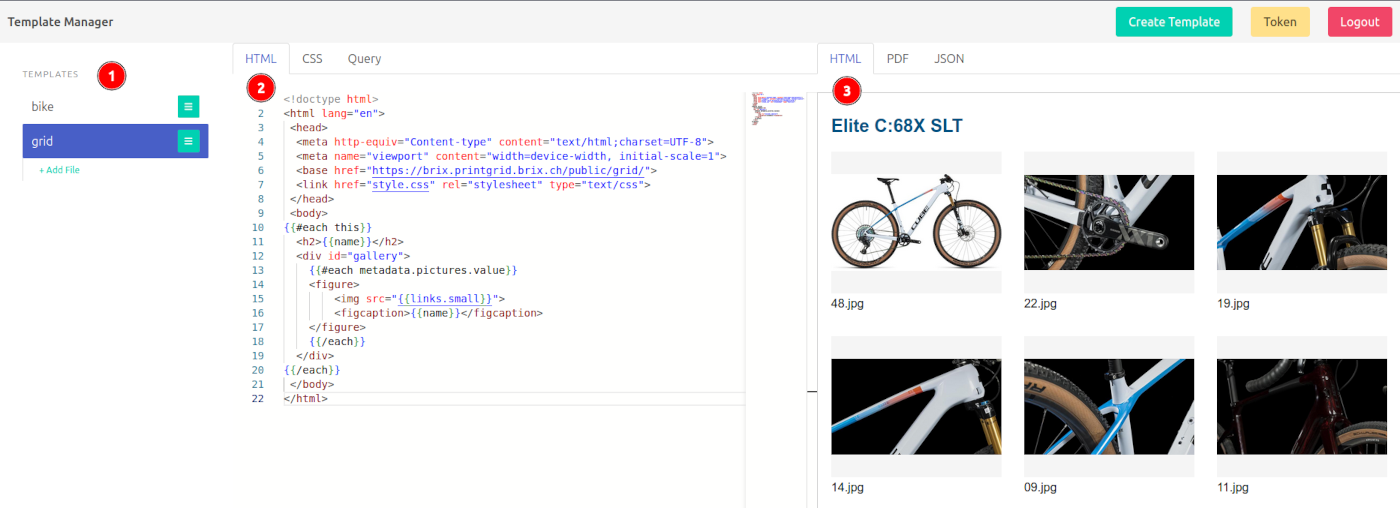
Task: Click the 11.jpg dark bike thumbnail
Action: 1301,406
